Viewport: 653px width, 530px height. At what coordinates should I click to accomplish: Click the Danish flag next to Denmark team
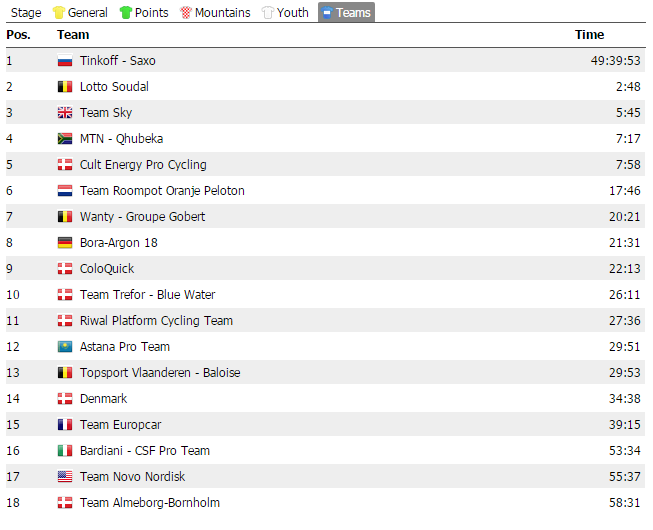tap(65, 399)
